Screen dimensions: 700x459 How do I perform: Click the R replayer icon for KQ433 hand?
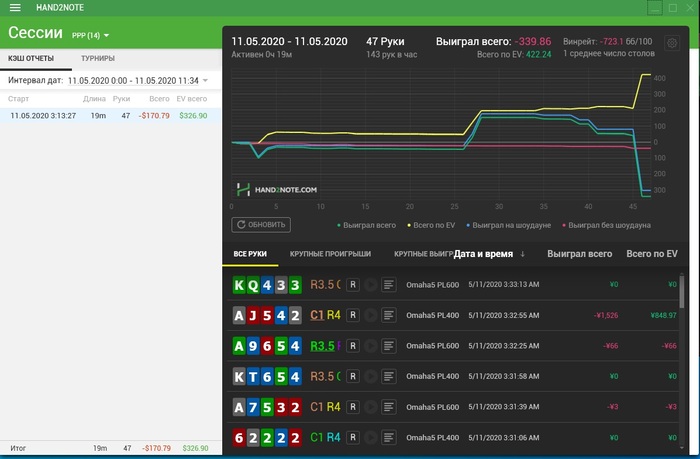pyautogui.click(x=353, y=284)
